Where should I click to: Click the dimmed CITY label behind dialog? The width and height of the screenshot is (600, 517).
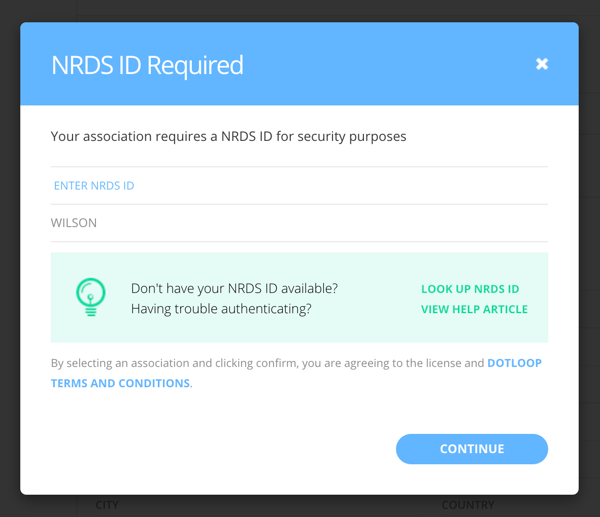(107, 505)
